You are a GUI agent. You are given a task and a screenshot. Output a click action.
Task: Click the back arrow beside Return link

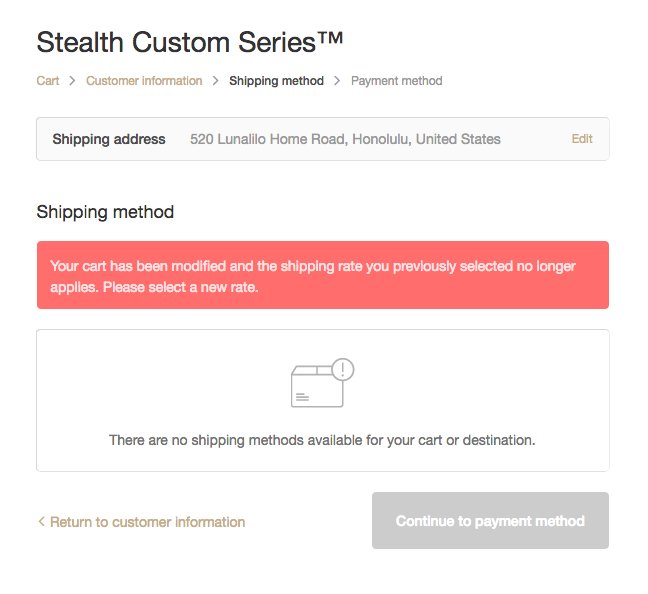pyautogui.click(x=41, y=521)
